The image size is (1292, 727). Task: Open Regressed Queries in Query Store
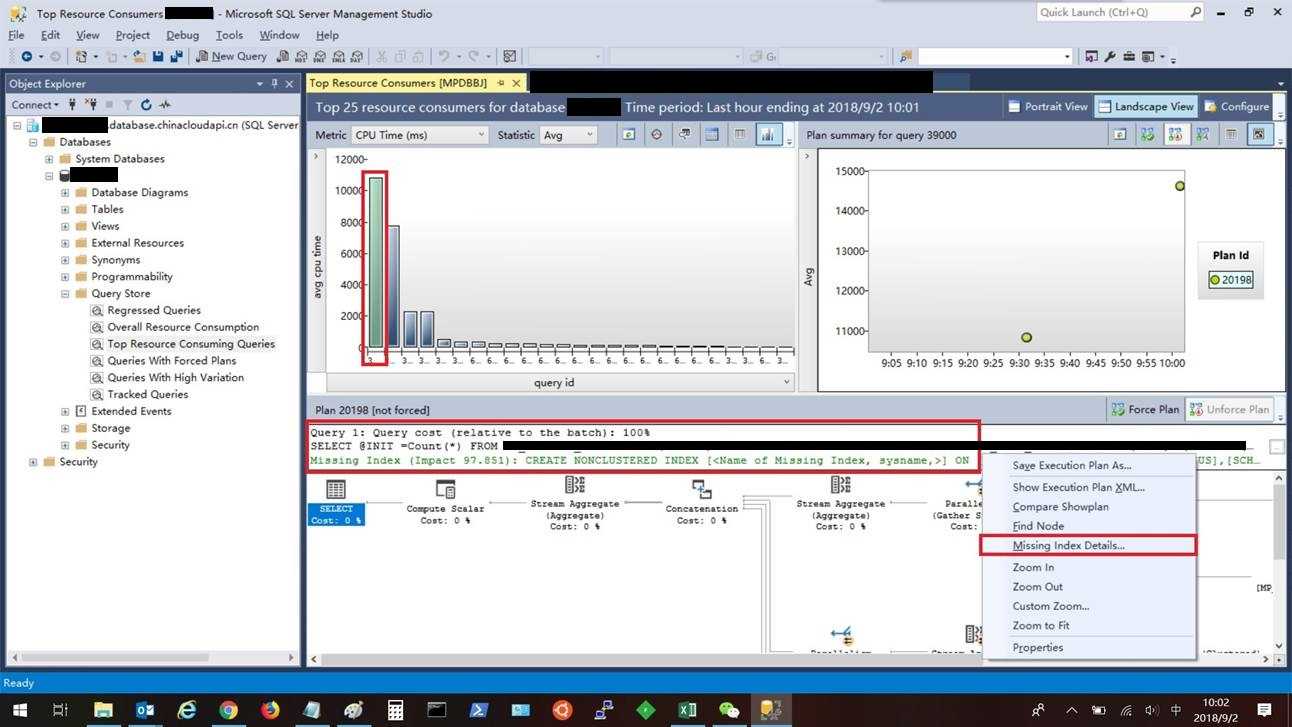pos(154,310)
